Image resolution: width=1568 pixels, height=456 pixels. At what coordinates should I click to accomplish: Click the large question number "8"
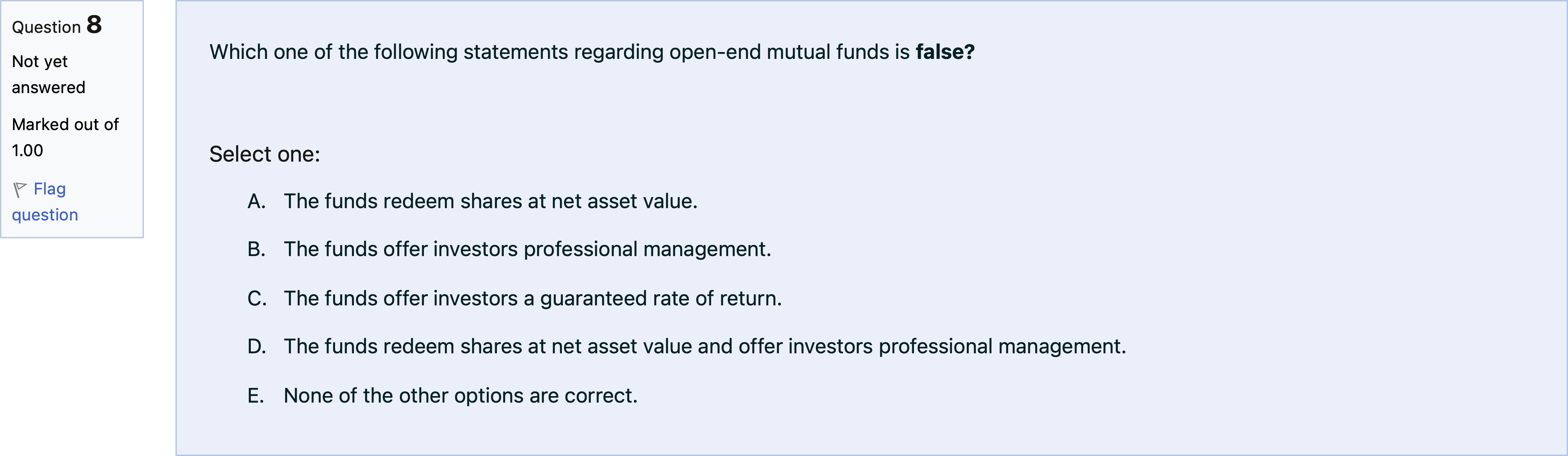[x=94, y=25]
